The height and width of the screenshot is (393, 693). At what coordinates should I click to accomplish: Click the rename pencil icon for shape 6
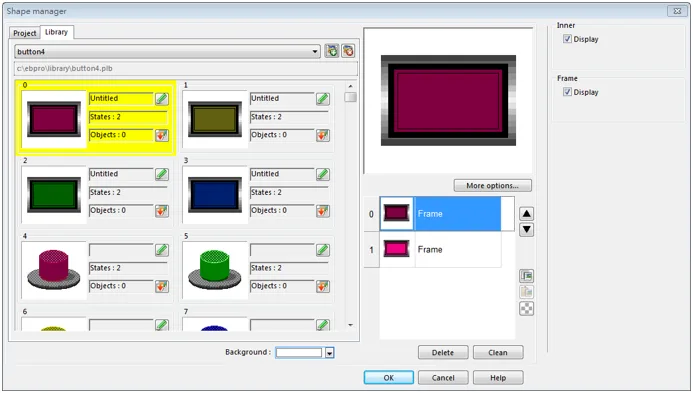pos(162,325)
